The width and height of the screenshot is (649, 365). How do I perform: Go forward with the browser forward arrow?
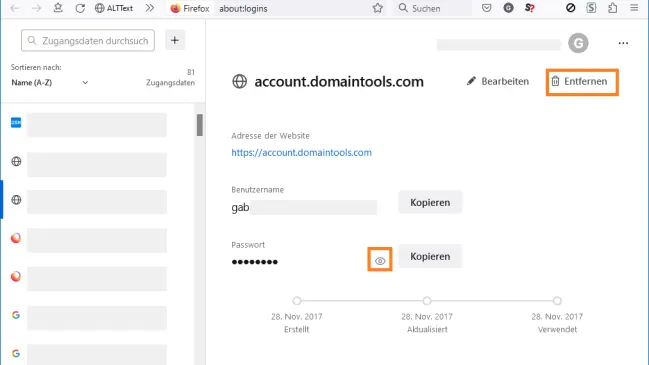tap(36, 8)
